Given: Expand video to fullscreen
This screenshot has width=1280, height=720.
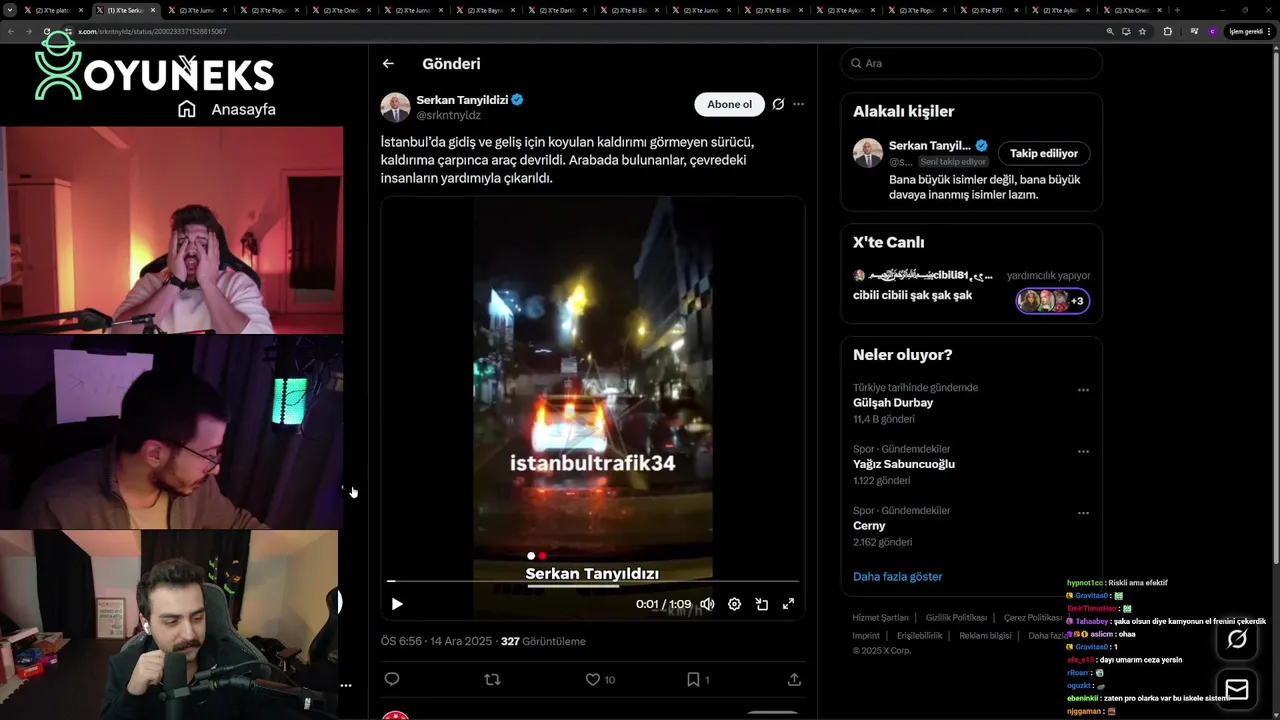Looking at the screenshot, I should coord(788,604).
